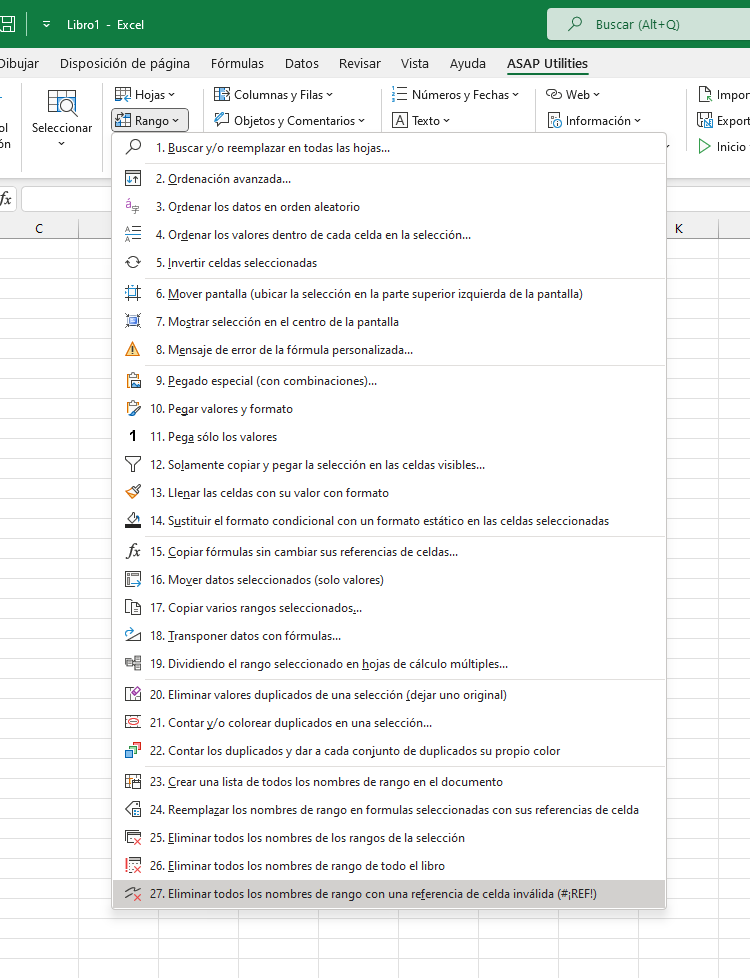Choose Ordenar los datos en orden aleatorio
The width and height of the screenshot is (750, 978).
389,206
